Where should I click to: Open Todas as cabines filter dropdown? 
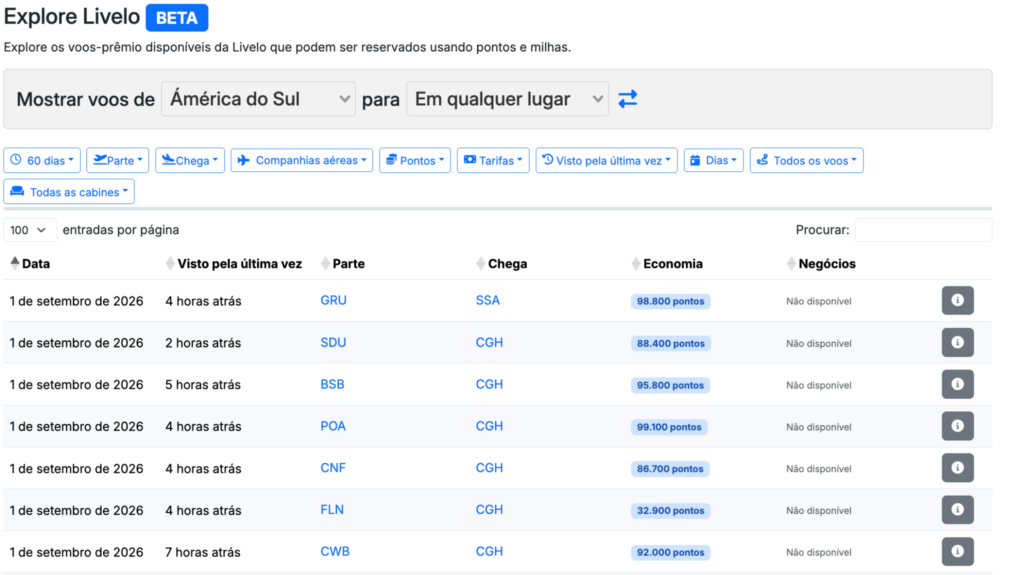tap(69, 191)
